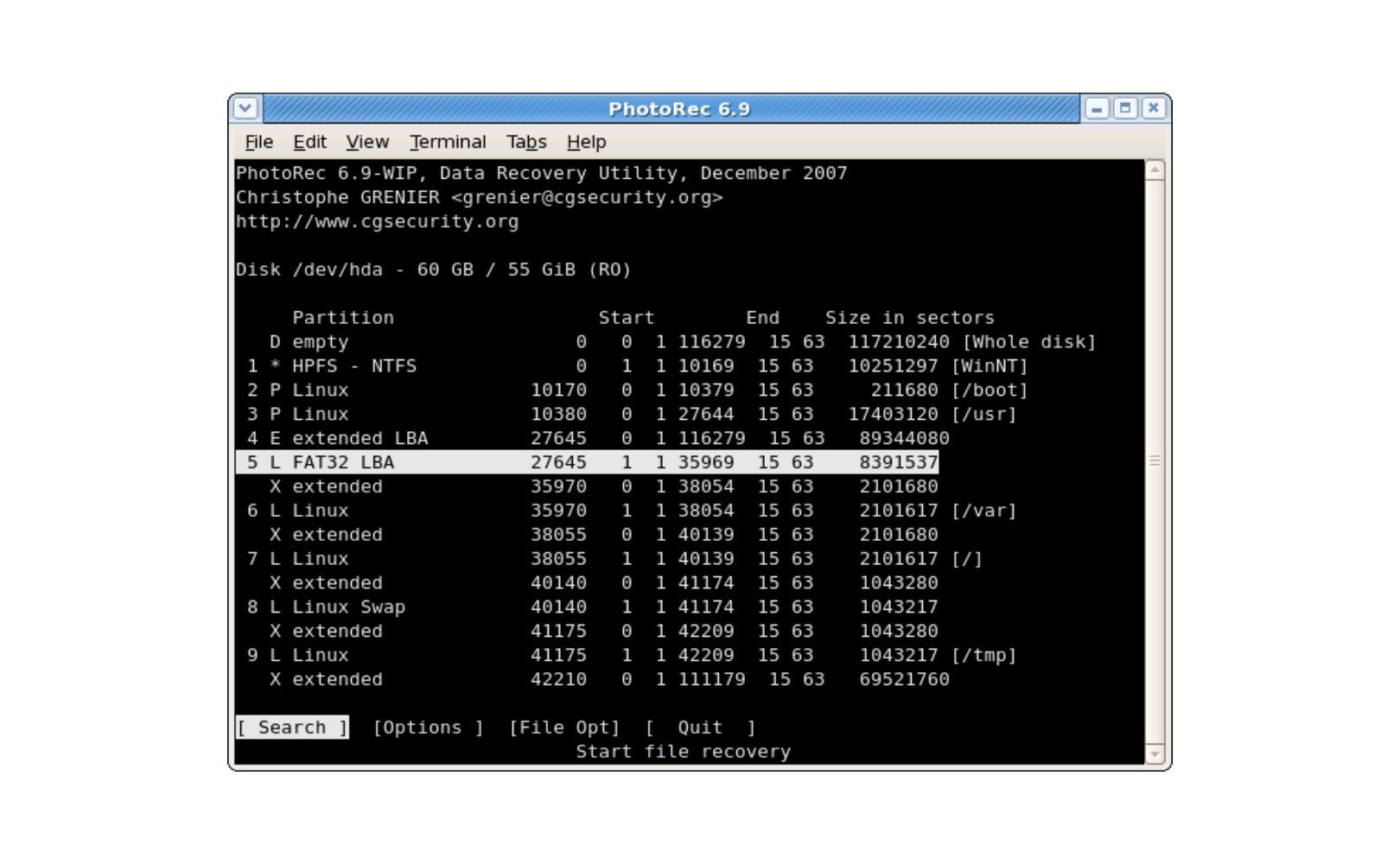The image size is (1400, 864).
Task: Select the Linux /boot partition row
Action: click(x=638, y=391)
